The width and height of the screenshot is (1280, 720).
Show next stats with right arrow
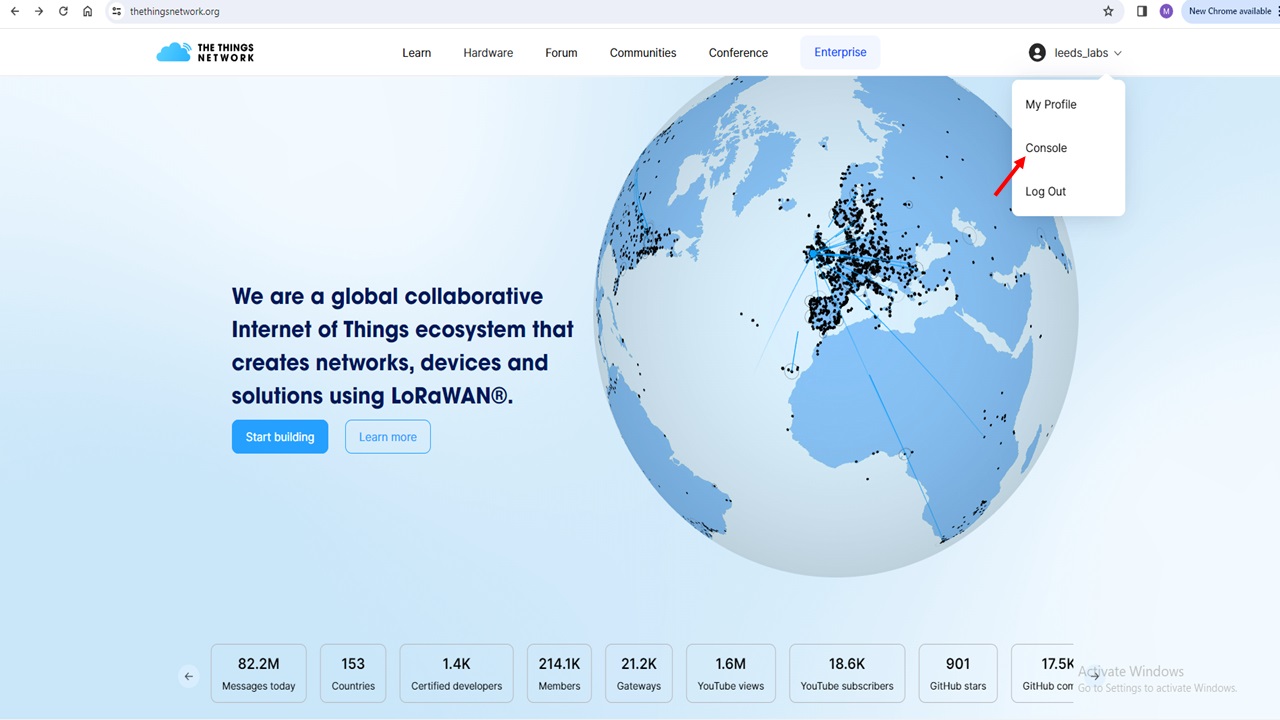pyautogui.click(x=1094, y=676)
